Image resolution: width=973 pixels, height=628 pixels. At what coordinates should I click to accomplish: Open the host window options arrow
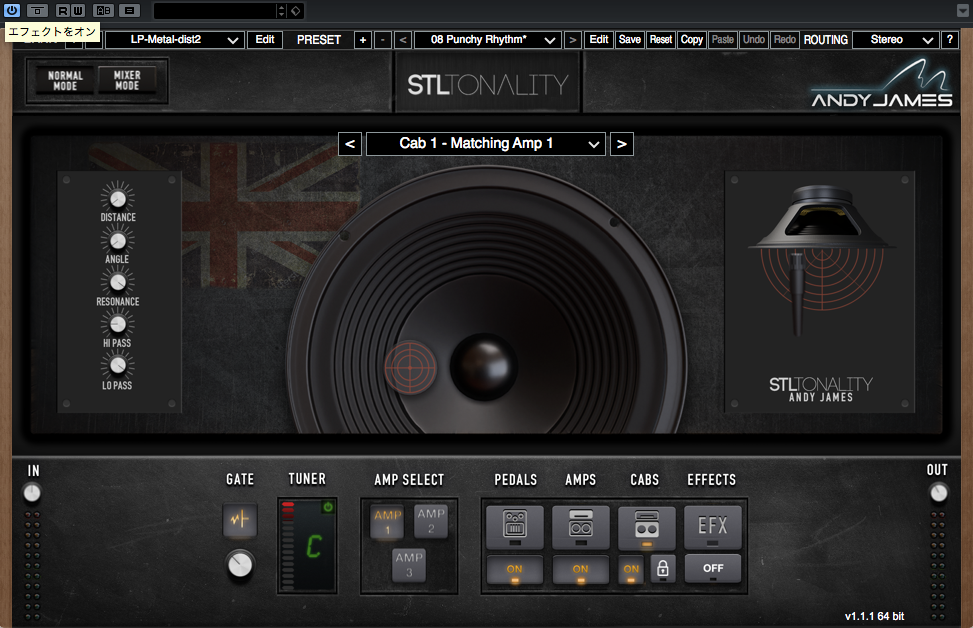[962, 11]
